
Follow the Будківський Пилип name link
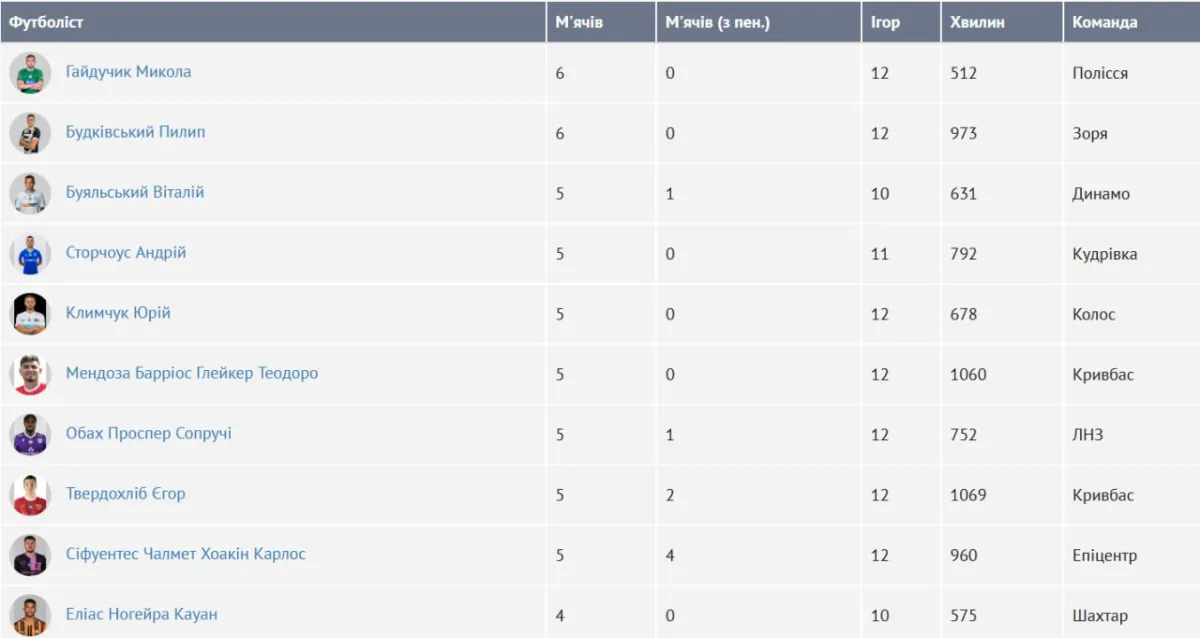pyautogui.click(x=135, y=132)
